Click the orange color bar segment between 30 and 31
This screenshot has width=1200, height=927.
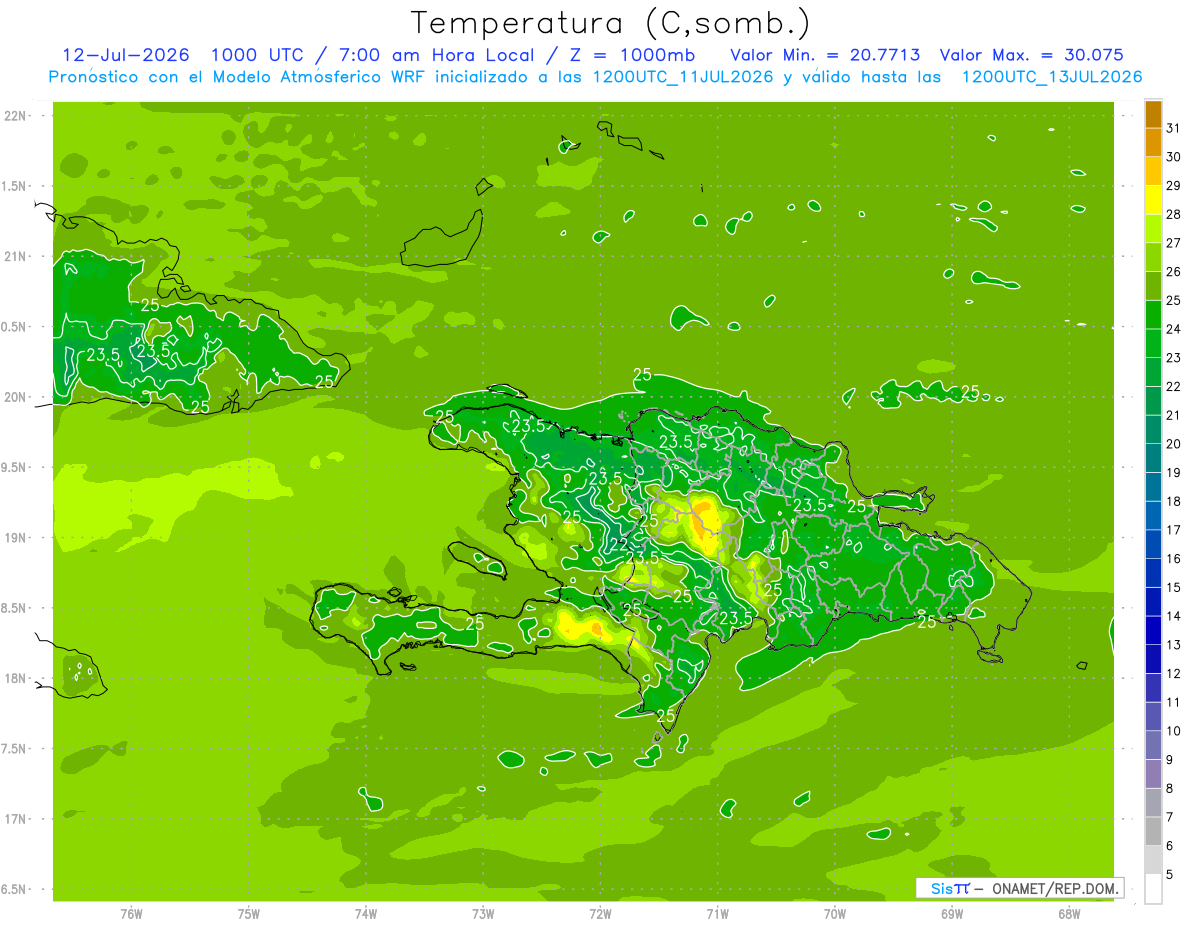1153,143
